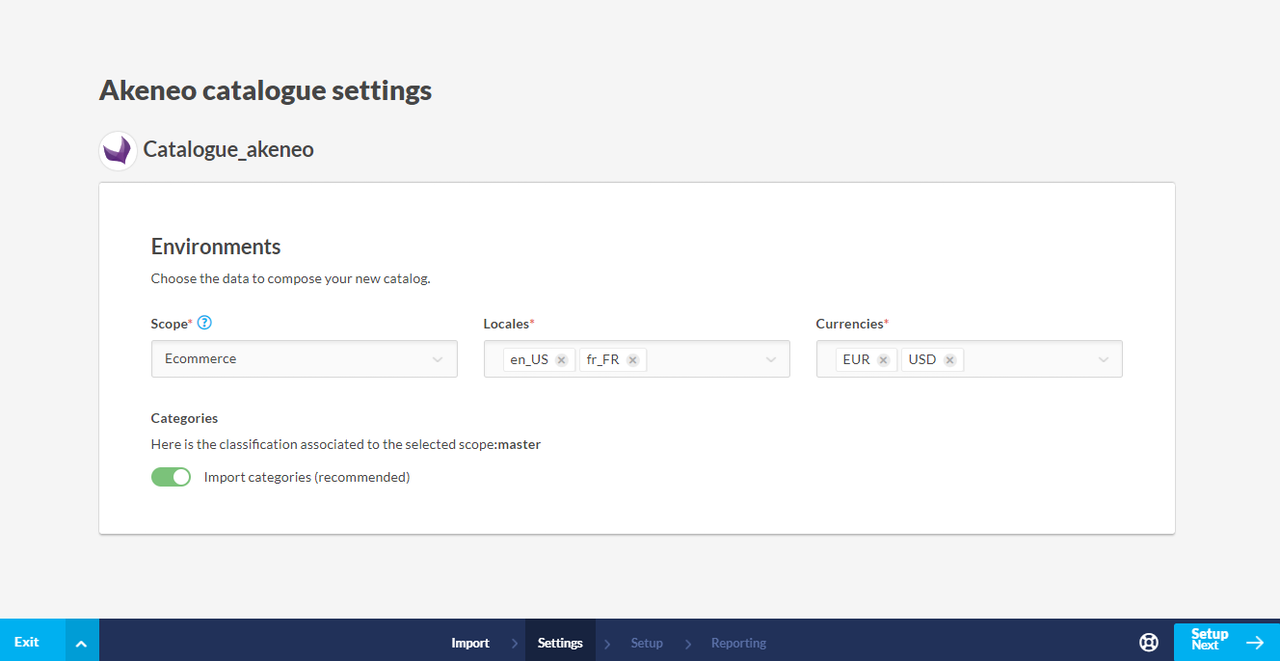Select the Settings step tab

click(x=560, y=643)
